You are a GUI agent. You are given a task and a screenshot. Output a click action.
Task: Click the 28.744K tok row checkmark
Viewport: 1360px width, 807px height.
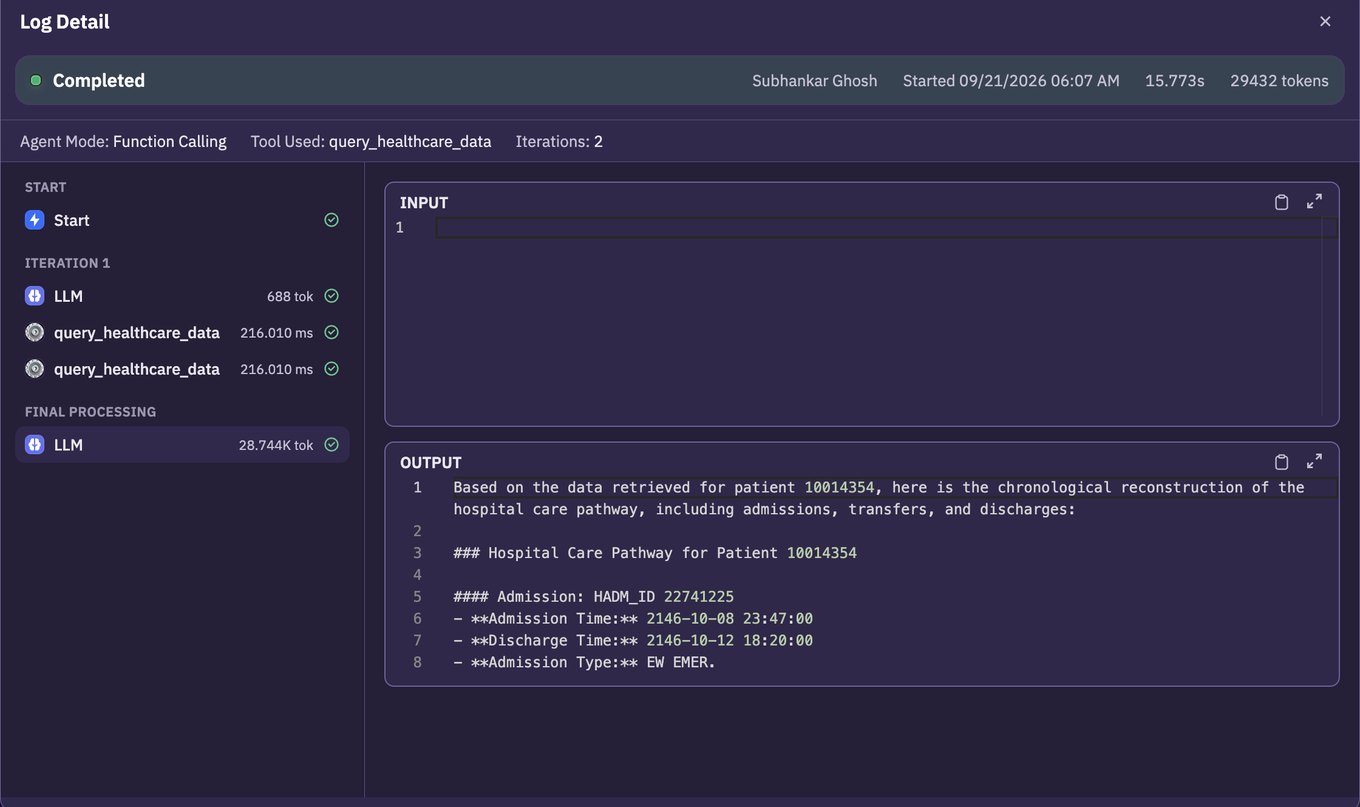[x=332, y=445]
